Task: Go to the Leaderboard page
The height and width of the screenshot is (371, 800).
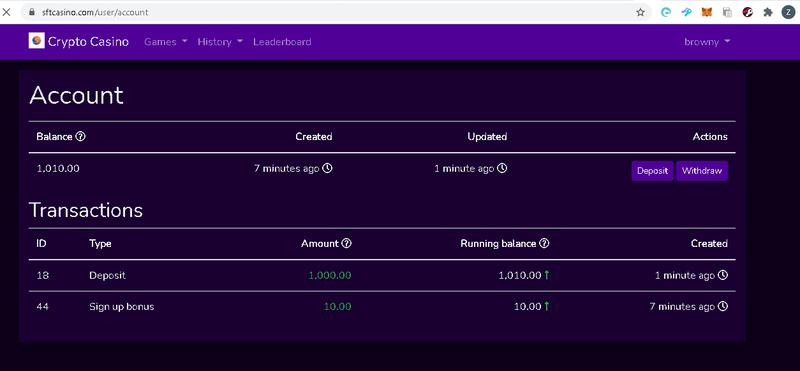Action: 282,42
